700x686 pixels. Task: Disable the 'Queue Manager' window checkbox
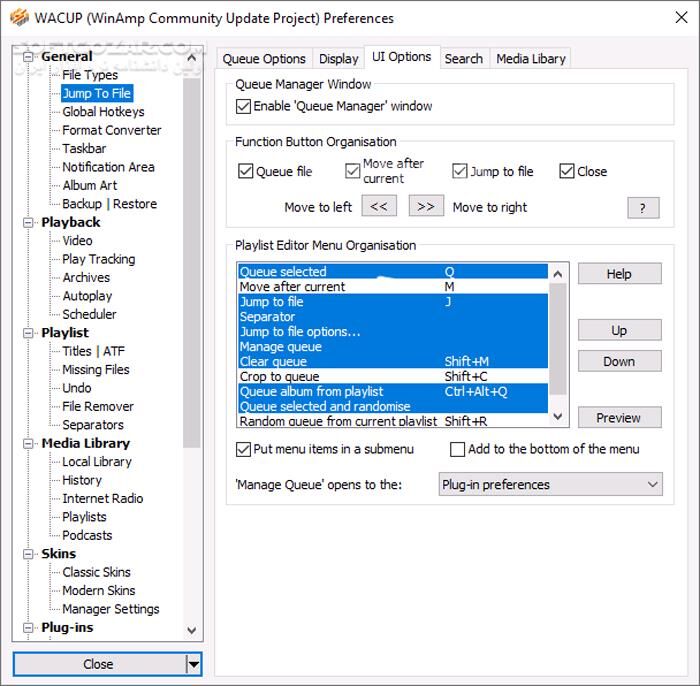pos(243,106)
